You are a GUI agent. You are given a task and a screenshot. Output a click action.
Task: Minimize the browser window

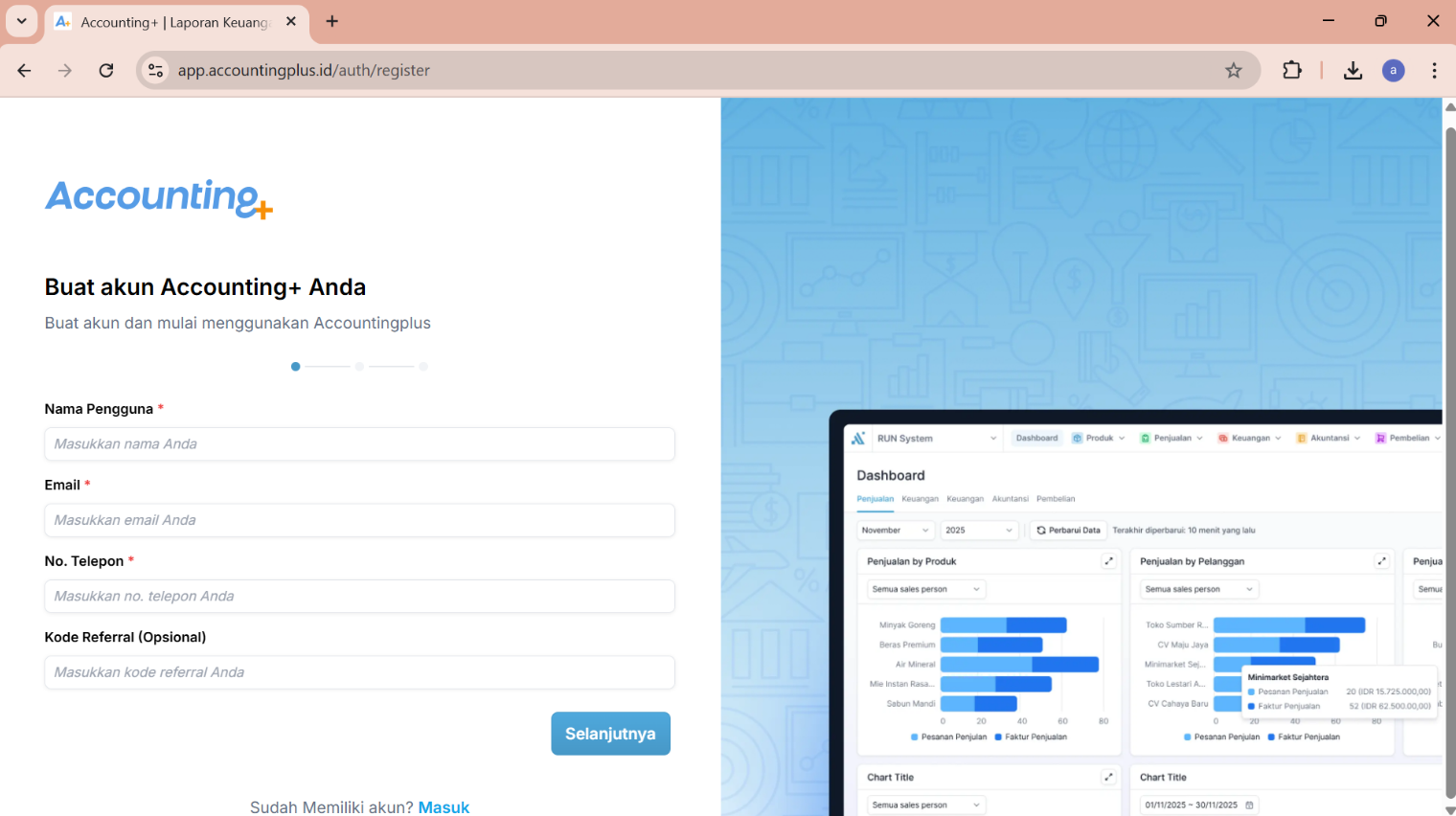[1328, 20]
